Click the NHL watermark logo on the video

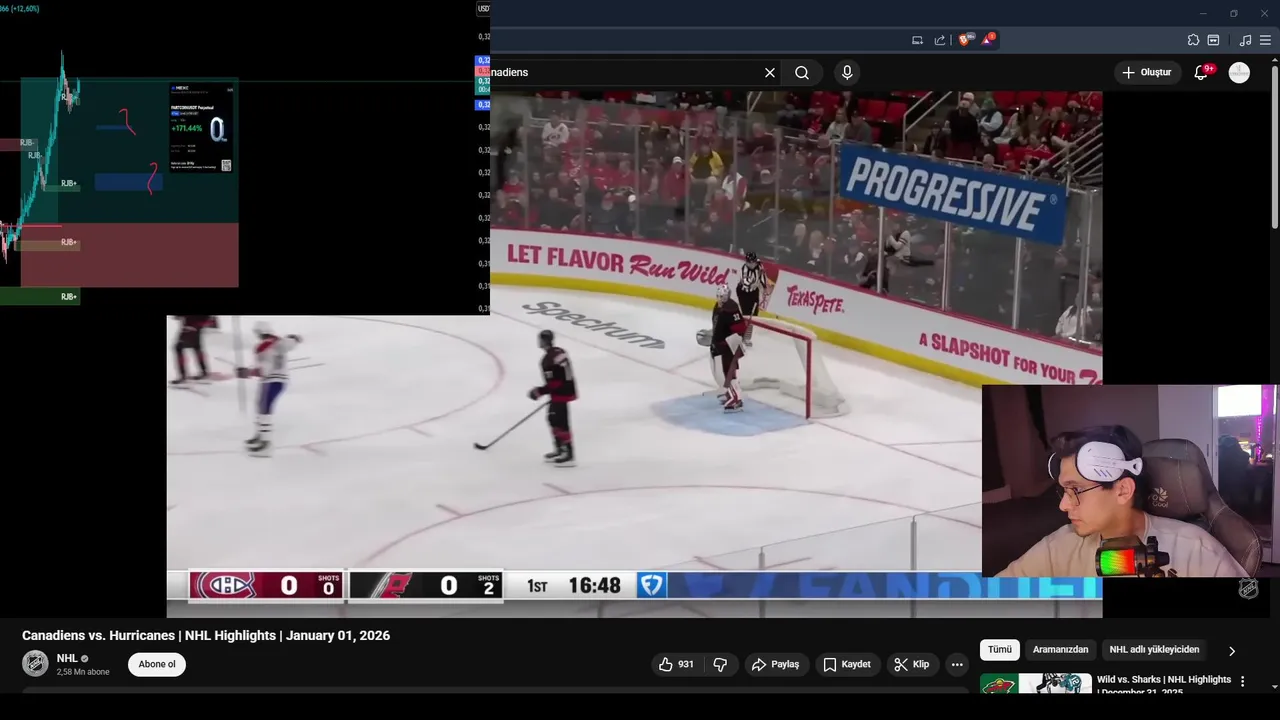1249,589
